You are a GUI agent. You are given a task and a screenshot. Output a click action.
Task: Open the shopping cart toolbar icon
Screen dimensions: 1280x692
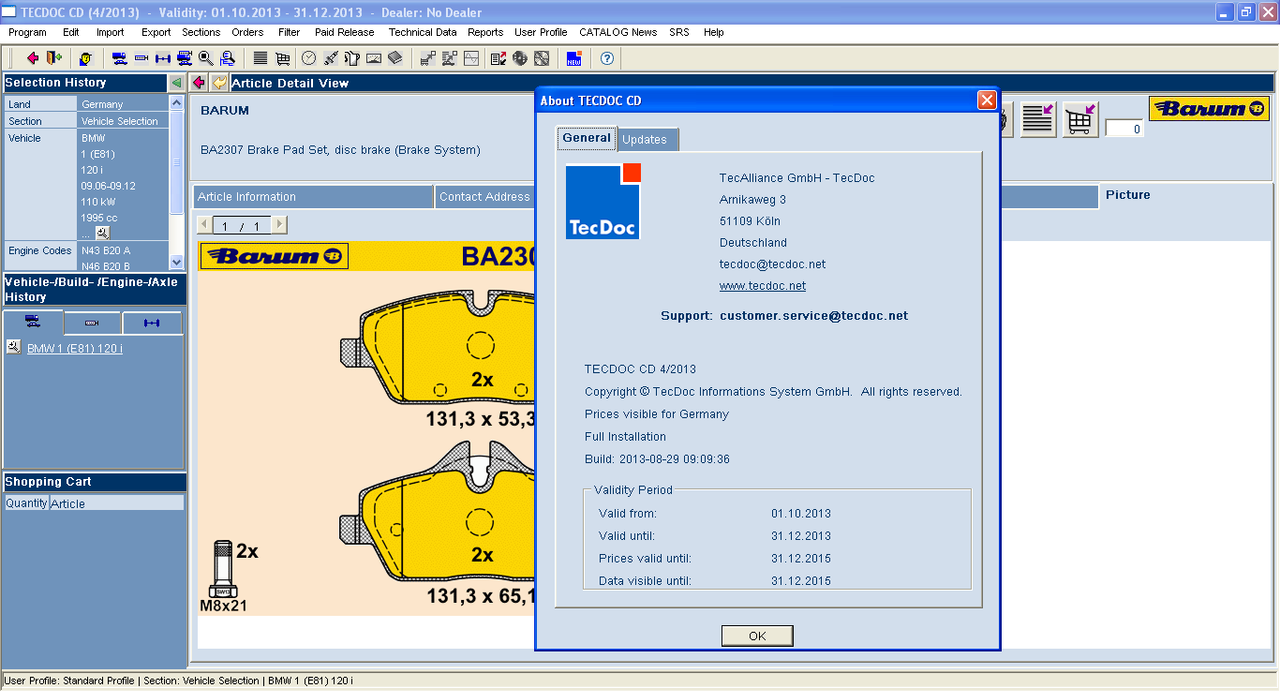pos(282,58)
